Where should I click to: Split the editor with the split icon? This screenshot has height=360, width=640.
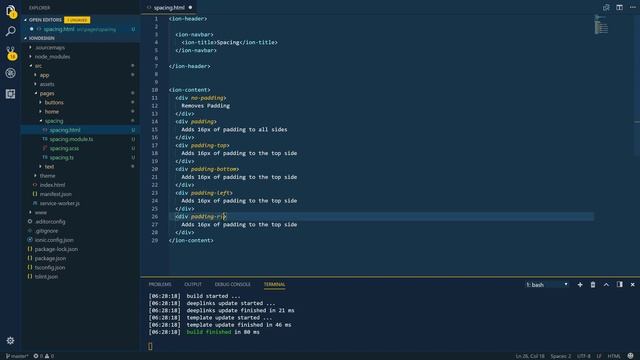[619, 7]
